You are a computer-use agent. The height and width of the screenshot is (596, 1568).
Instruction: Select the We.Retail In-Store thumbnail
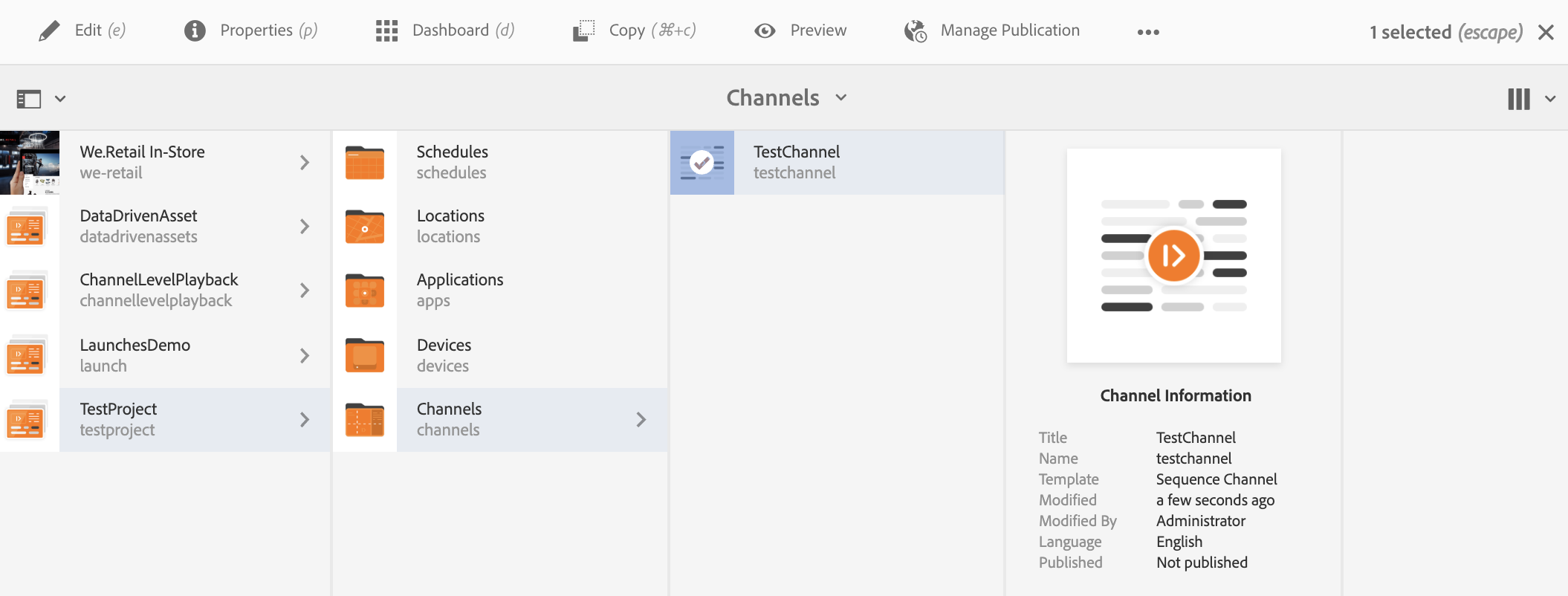pos(30,163)
